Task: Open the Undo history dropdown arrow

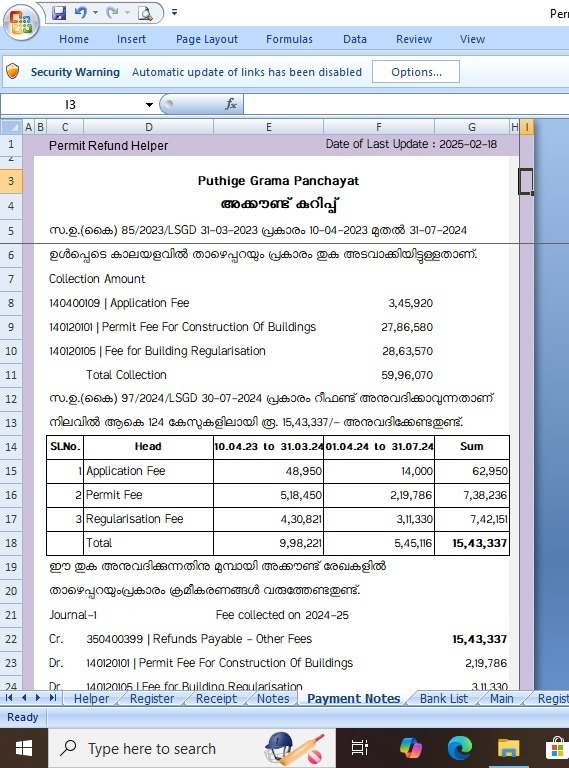Action: (x=95, y=13)
